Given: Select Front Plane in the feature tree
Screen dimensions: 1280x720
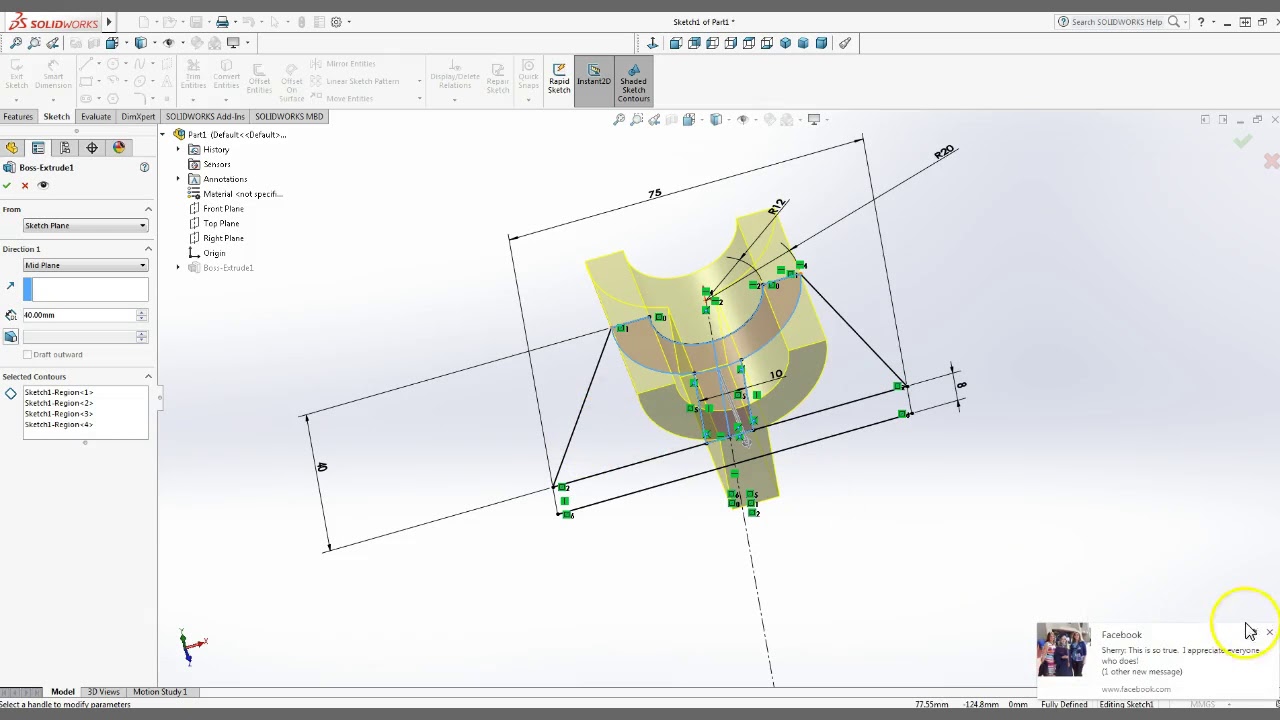Looking at the screenshot, I should coord(223,208).
